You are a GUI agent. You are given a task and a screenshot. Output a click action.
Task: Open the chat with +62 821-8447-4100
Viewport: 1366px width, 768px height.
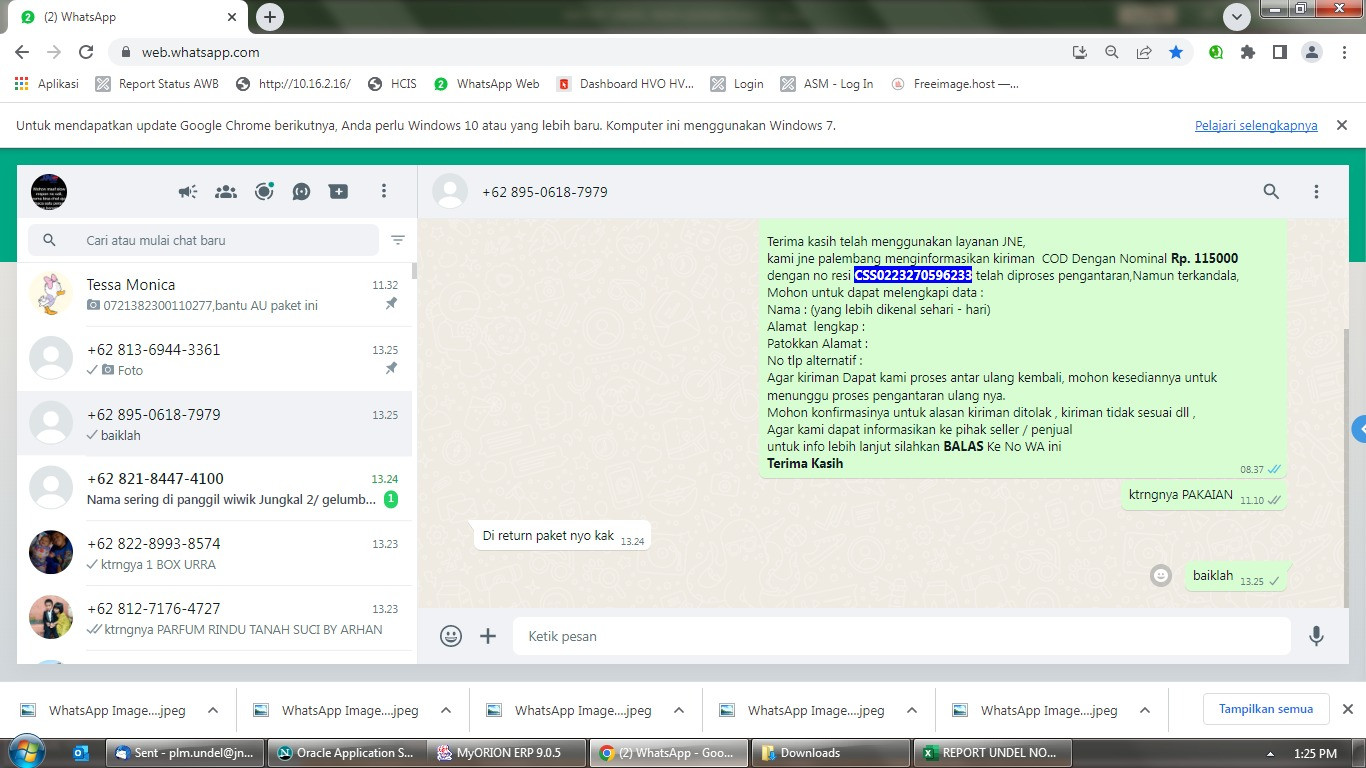pos(214,488)
